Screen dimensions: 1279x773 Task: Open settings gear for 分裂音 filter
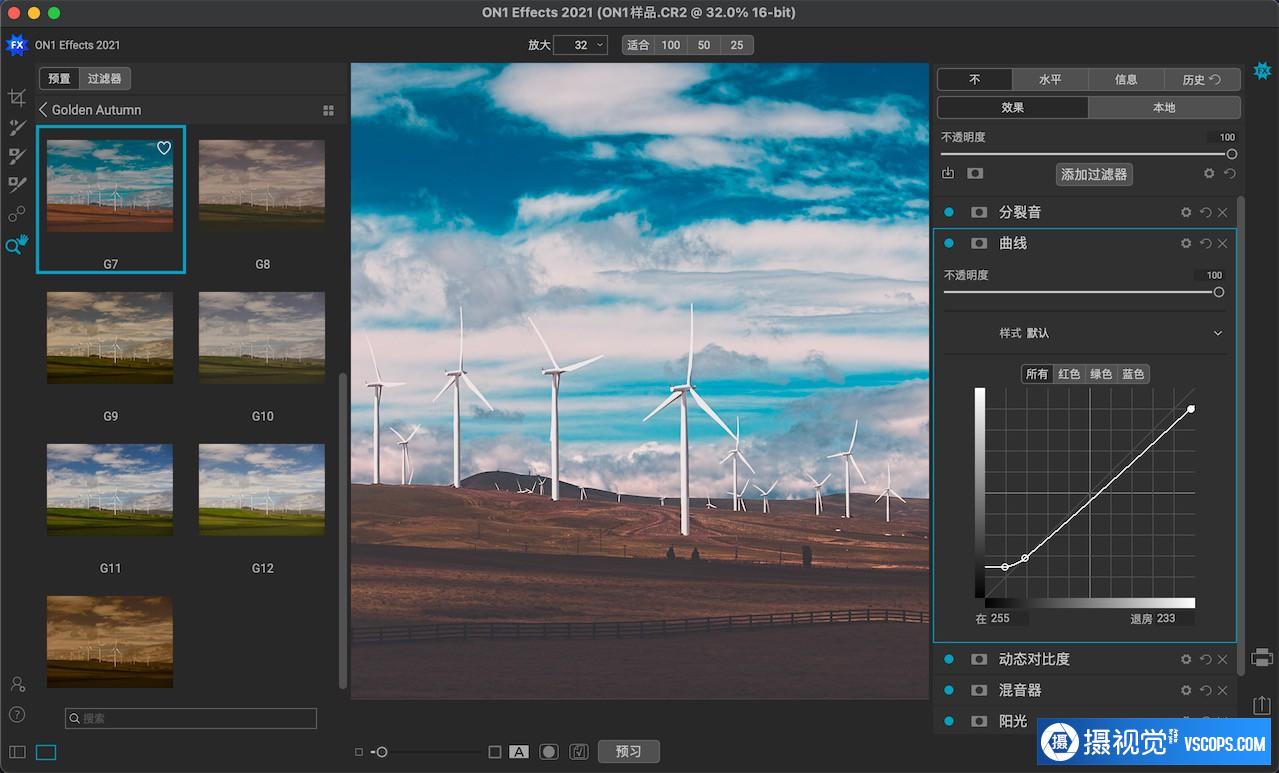coord(1186,213)
